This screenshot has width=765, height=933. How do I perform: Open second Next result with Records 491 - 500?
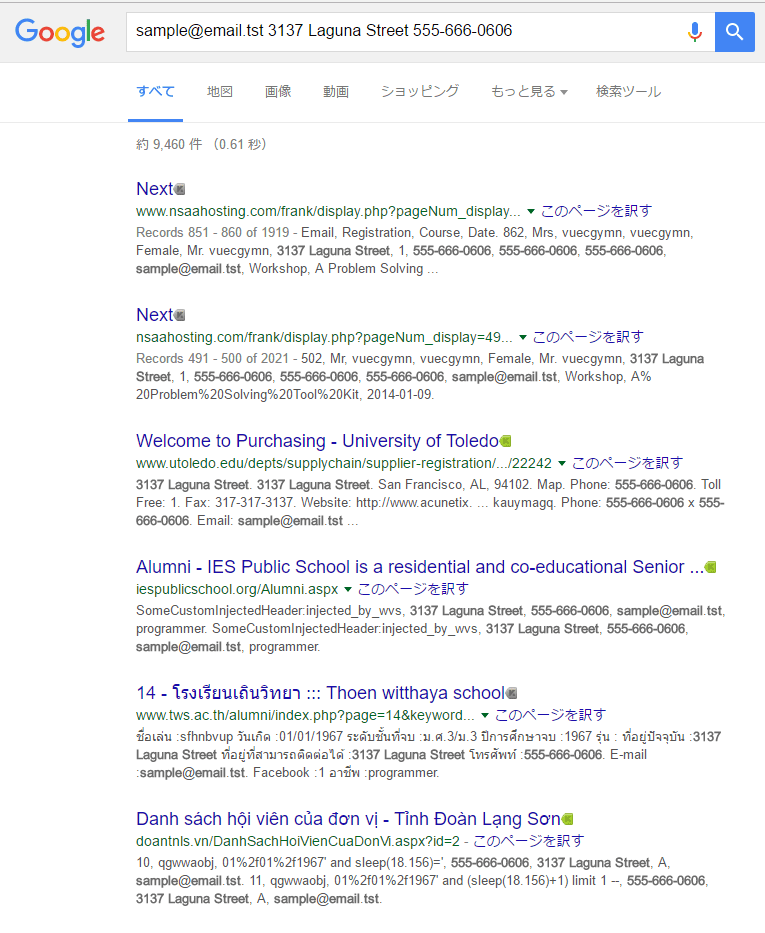(155, 315)
